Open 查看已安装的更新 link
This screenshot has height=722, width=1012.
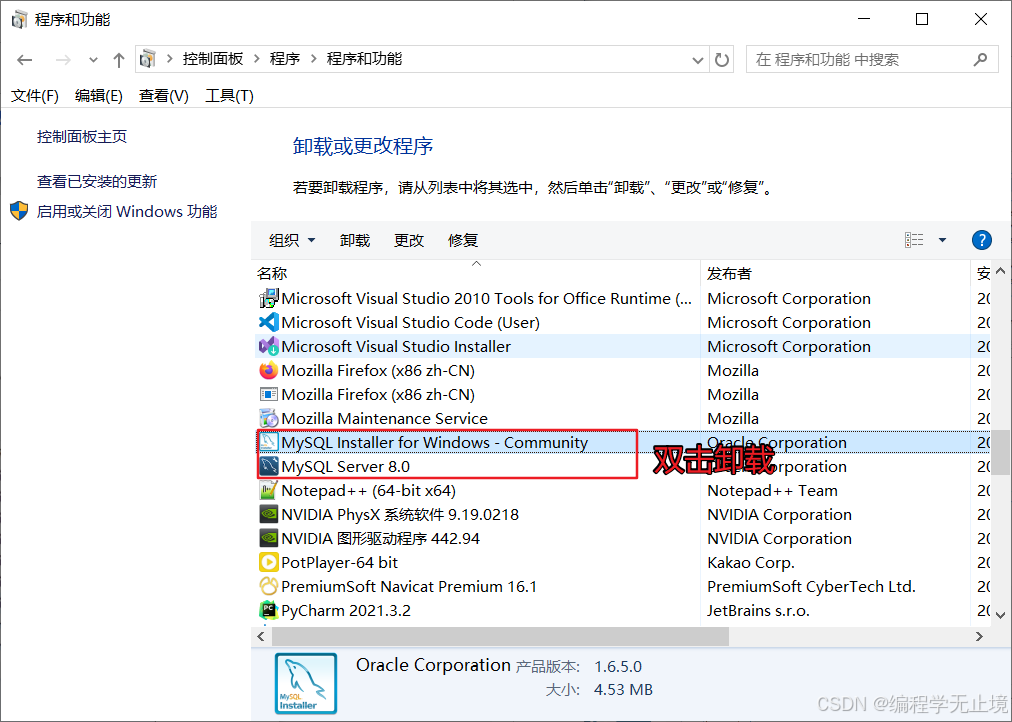tap(97, 181)
